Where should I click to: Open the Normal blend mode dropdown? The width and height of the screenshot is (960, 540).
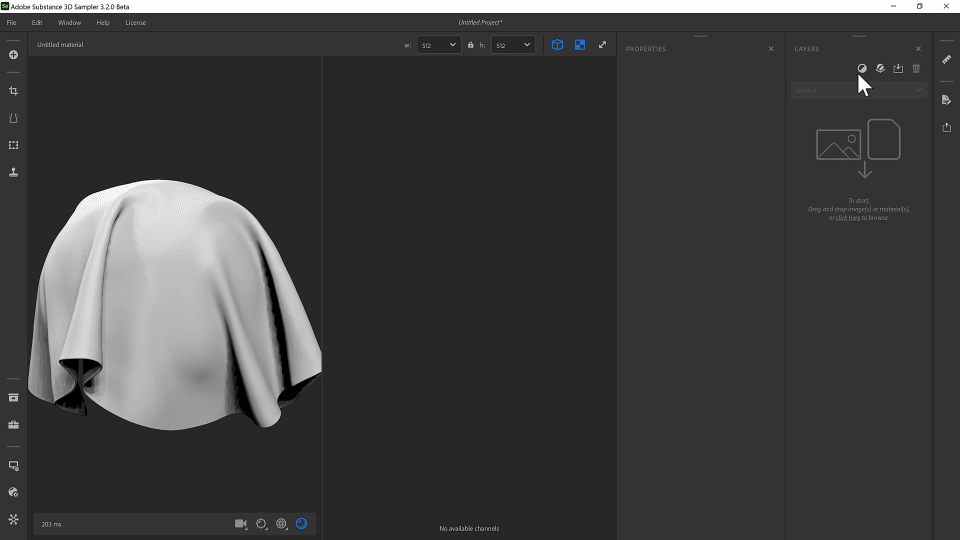point(858,91)
